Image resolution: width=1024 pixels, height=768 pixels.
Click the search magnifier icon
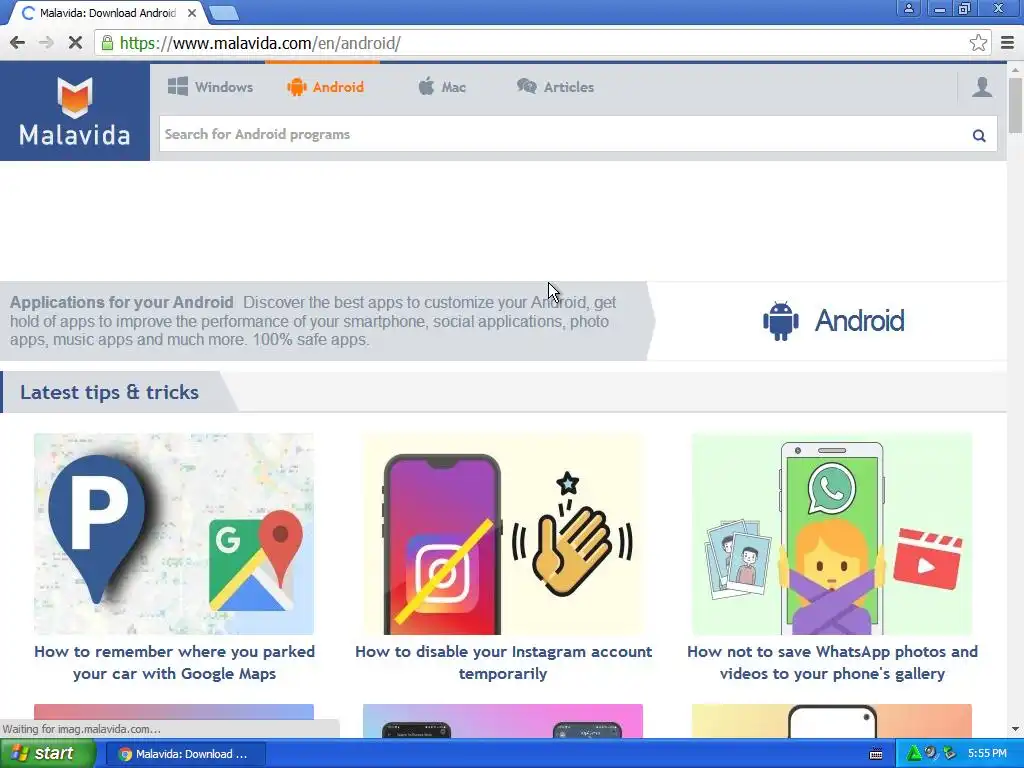tap(978, 135)
